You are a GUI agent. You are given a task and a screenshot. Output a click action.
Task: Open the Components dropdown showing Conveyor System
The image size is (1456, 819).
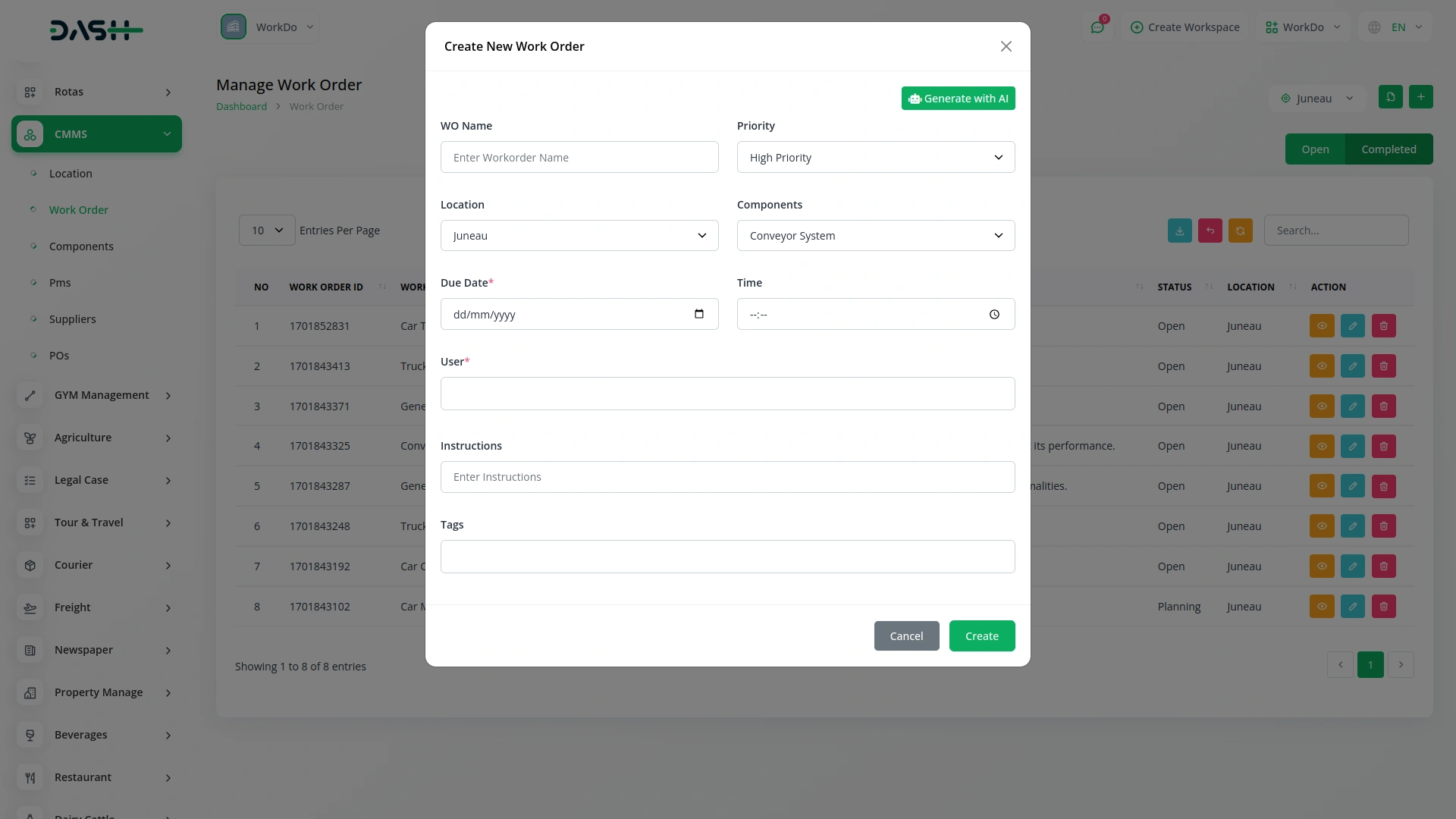[x=875, y=236]
